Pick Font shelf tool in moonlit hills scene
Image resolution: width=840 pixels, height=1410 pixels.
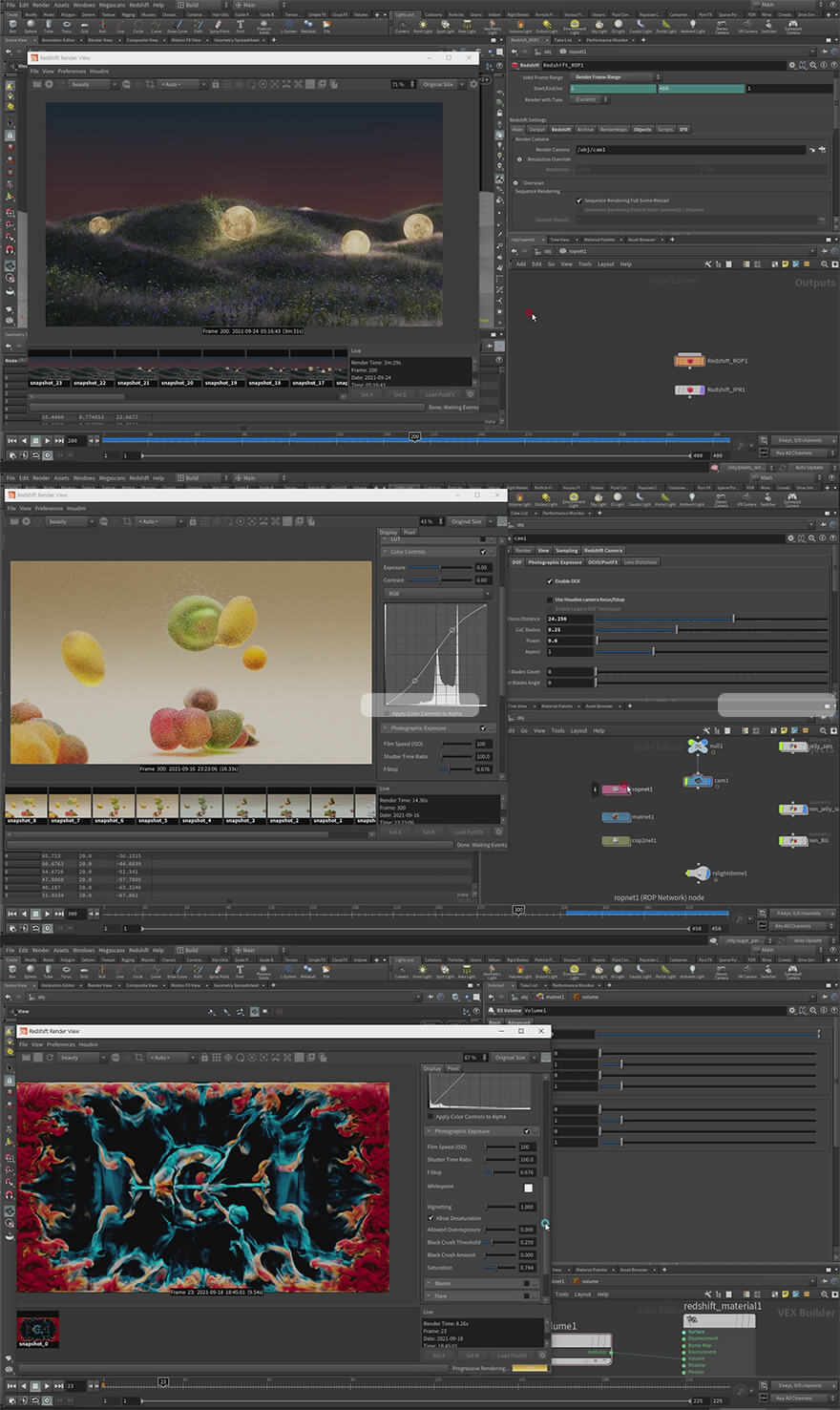[x=240, y=26]
